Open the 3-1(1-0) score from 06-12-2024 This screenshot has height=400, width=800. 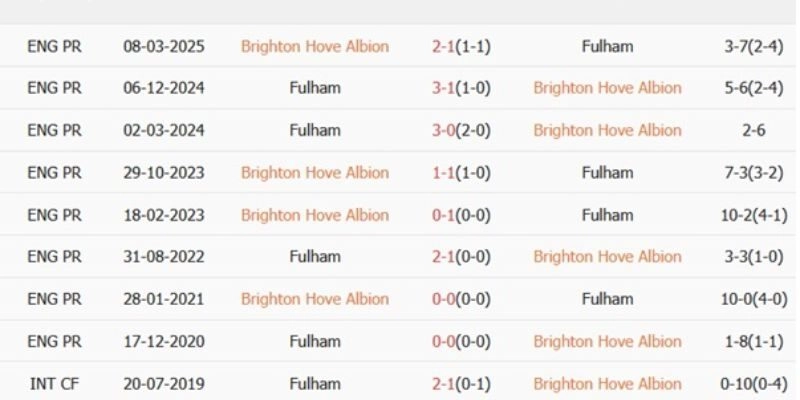coord(461,88)
